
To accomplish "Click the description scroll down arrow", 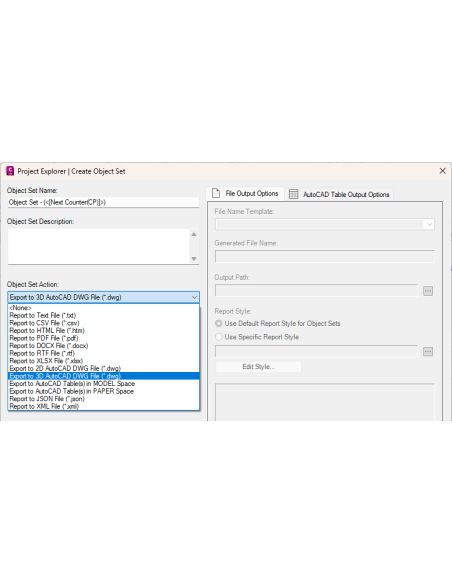I will point(194,258).
